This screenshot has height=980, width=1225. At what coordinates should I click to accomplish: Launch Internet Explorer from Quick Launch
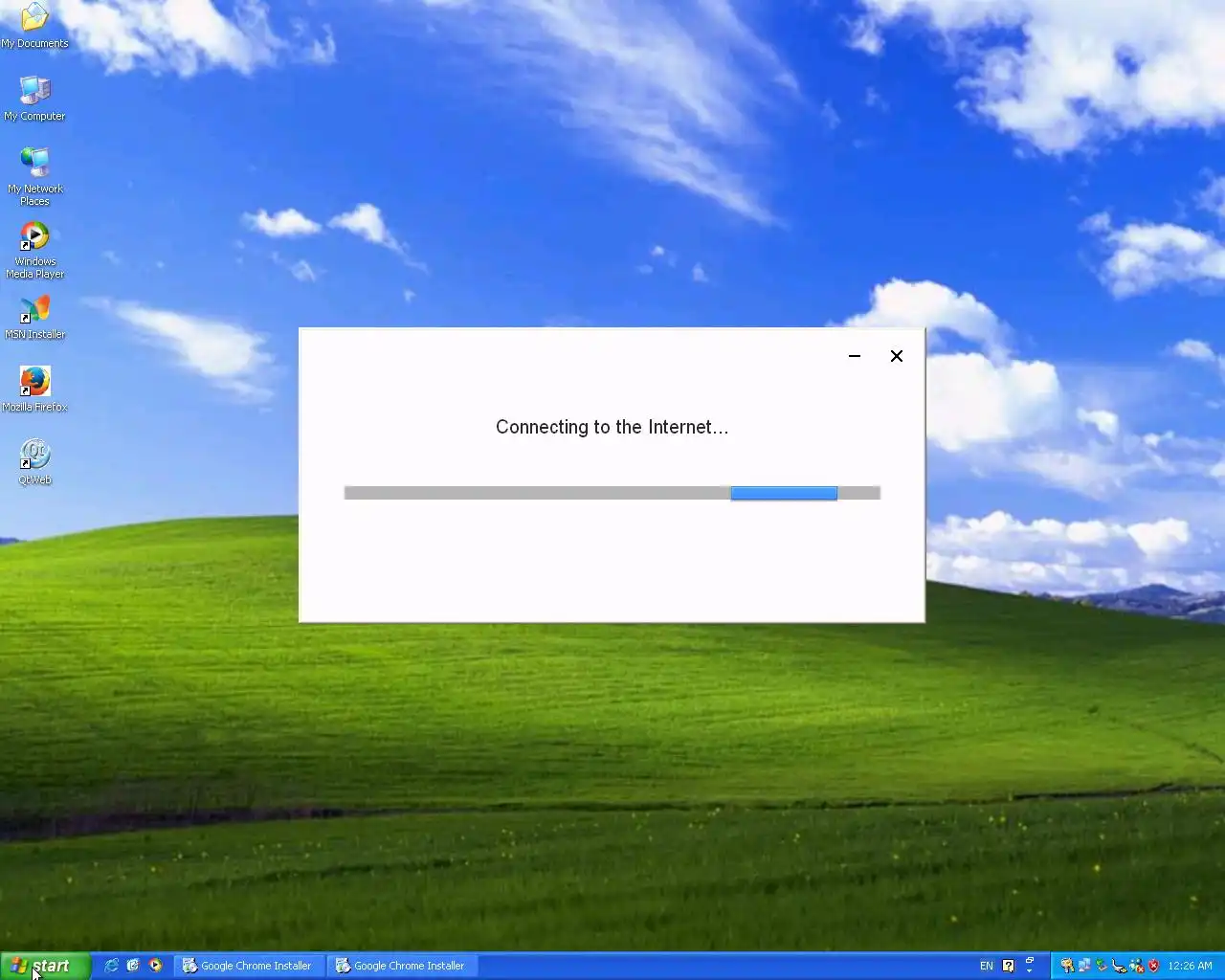(x=111, y=966)
